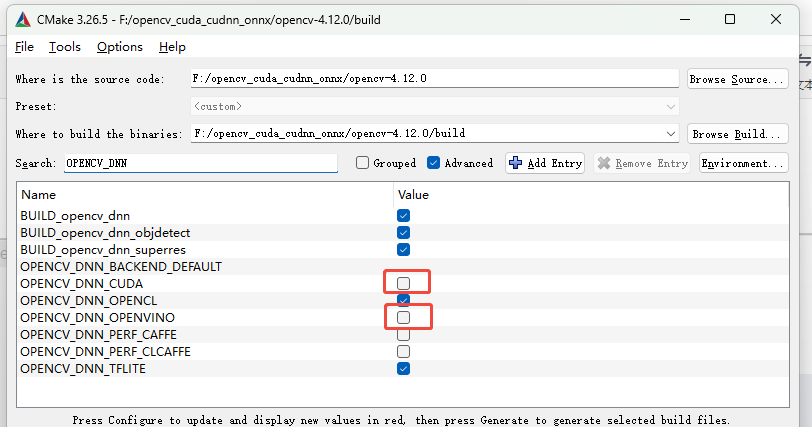The width and height of the screenshot is (812, 427).
Task: Uncheck the OPENCV_DNN_TFLITE option
Action: click(404, 369)
